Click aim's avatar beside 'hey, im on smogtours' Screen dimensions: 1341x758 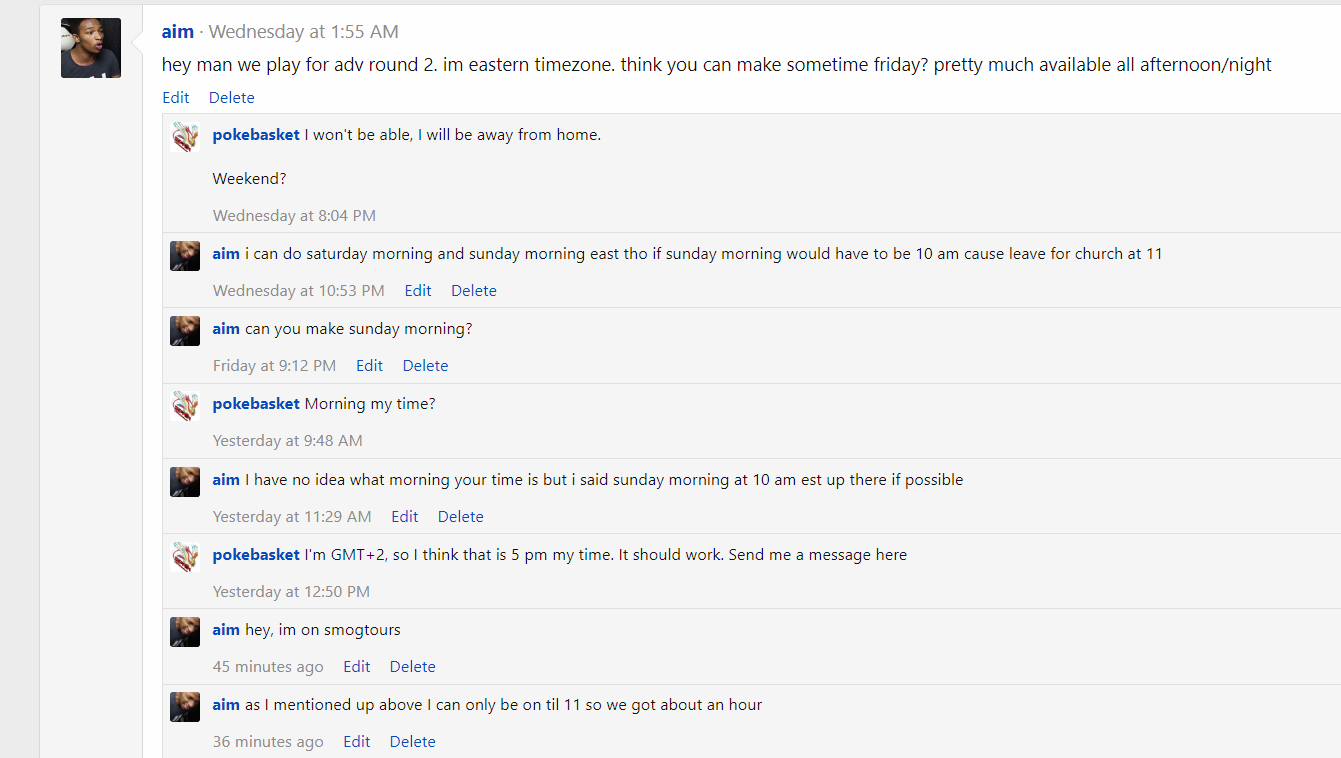pyautogui.click(x=185, y=632)
